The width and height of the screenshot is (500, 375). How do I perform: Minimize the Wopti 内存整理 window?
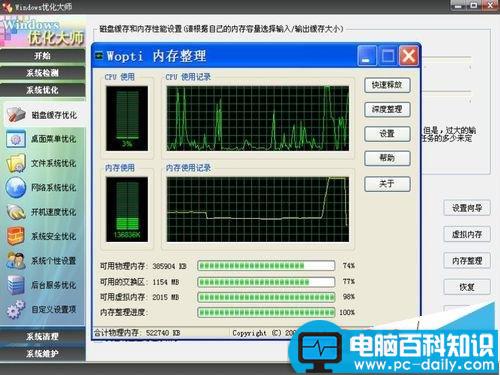click(x=366, y=56)
